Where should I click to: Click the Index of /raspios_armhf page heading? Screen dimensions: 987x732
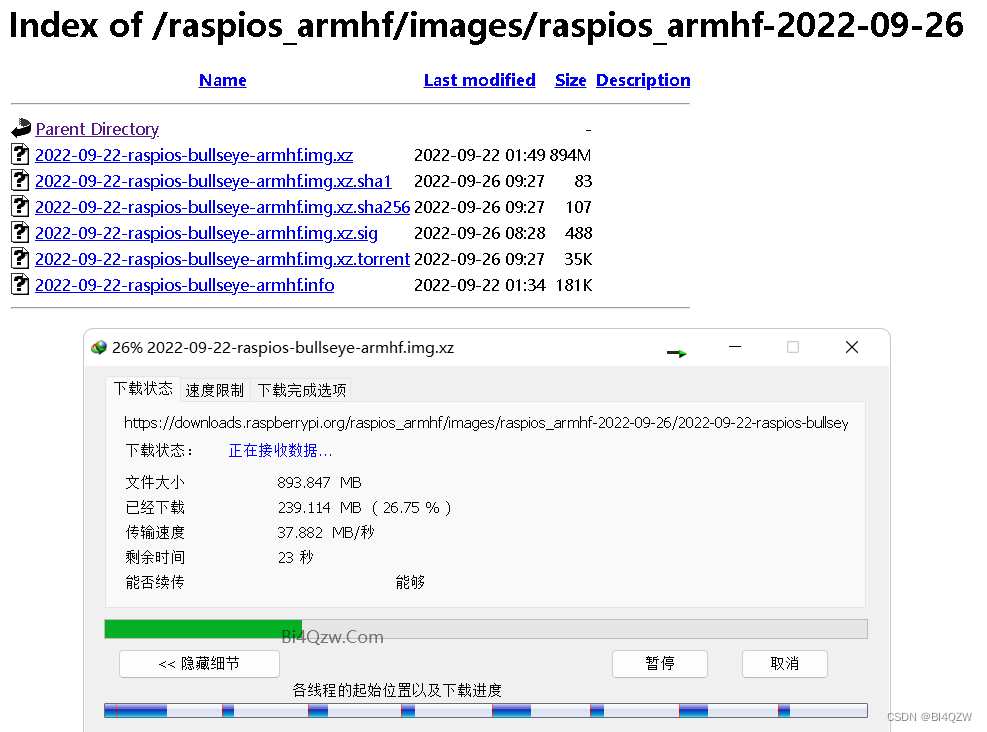click(x=486, y=26)
